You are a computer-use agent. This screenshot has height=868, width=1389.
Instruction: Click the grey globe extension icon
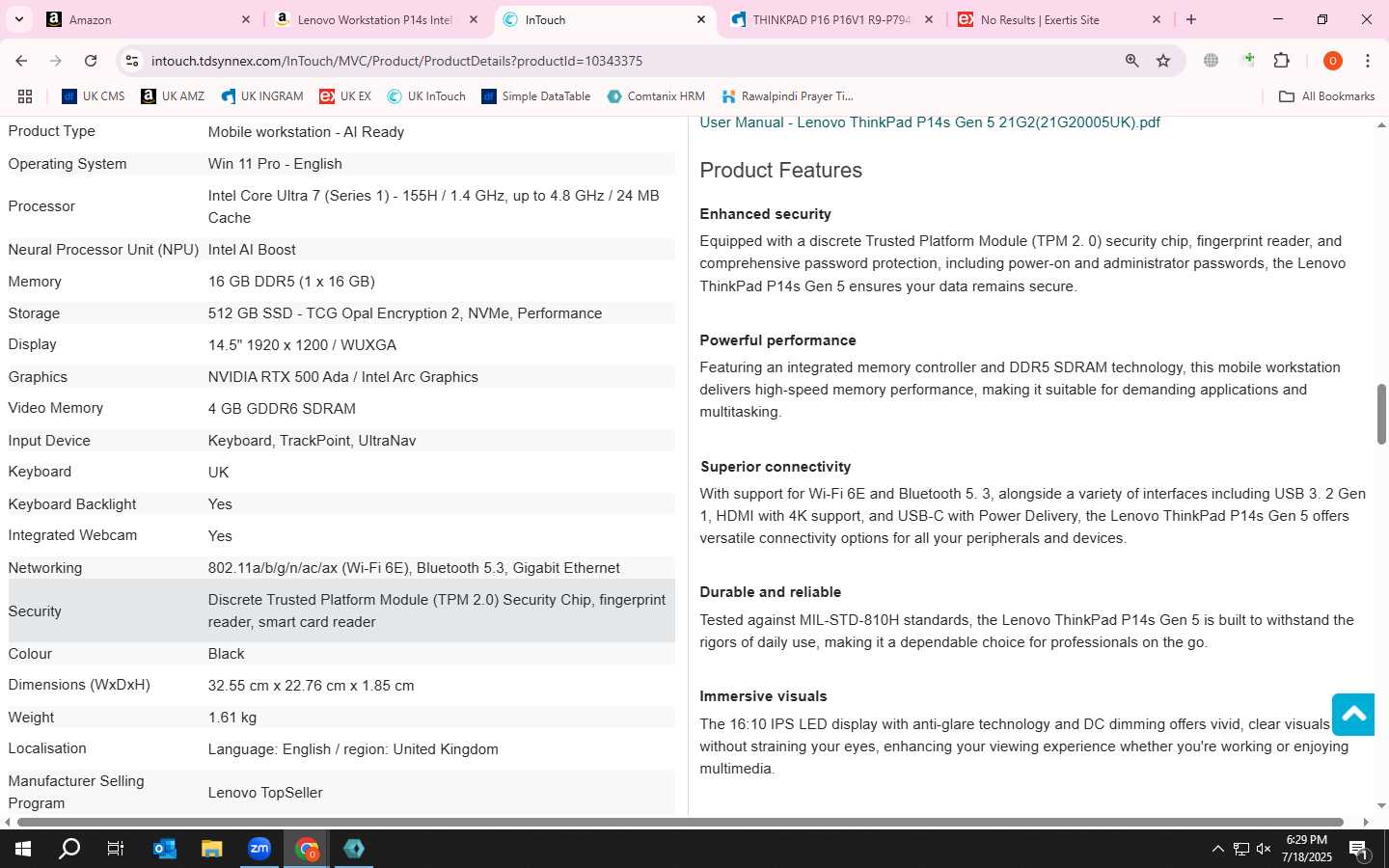pos(1211,61)
